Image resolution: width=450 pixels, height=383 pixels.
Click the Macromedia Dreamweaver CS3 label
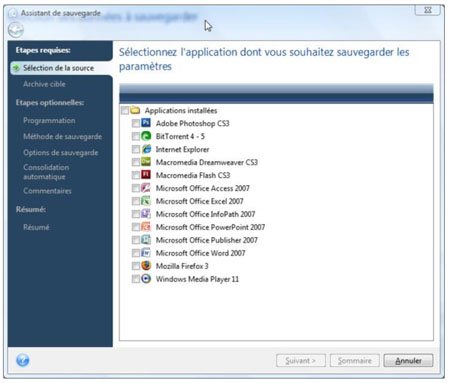click(207, 162)
